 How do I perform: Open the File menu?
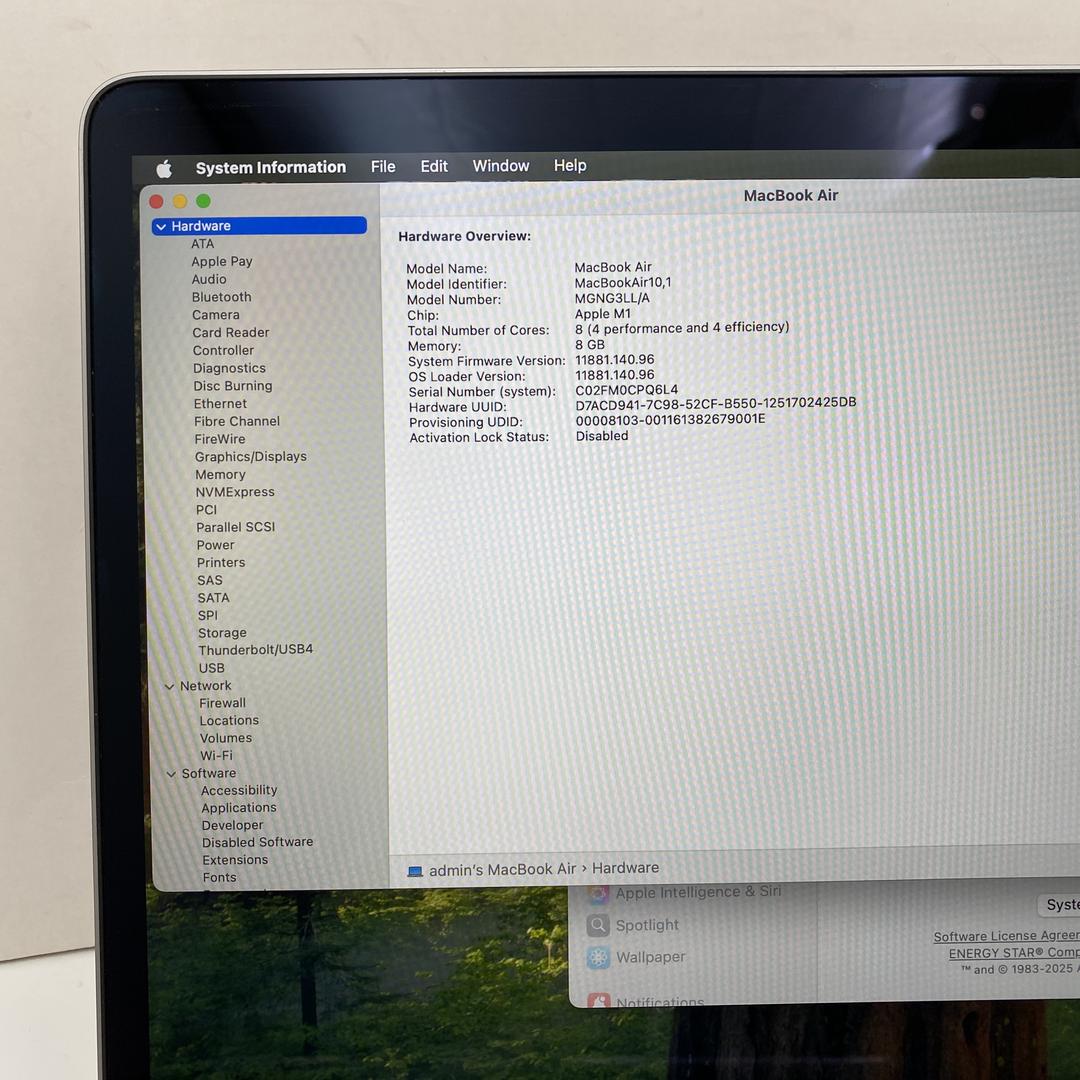pos(383,167)
